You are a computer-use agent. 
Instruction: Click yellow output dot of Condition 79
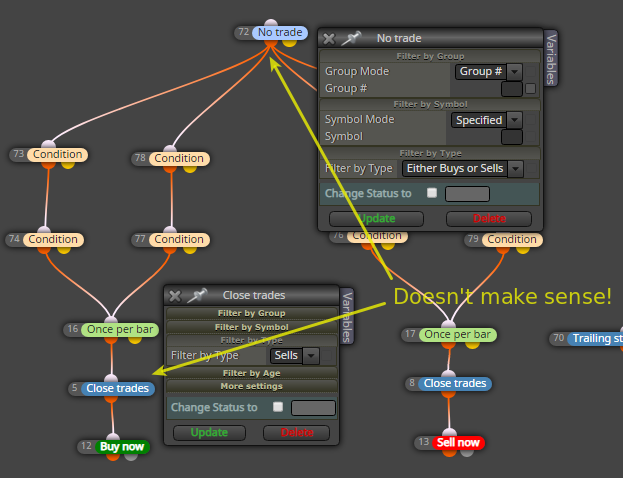tap(523, 249)
